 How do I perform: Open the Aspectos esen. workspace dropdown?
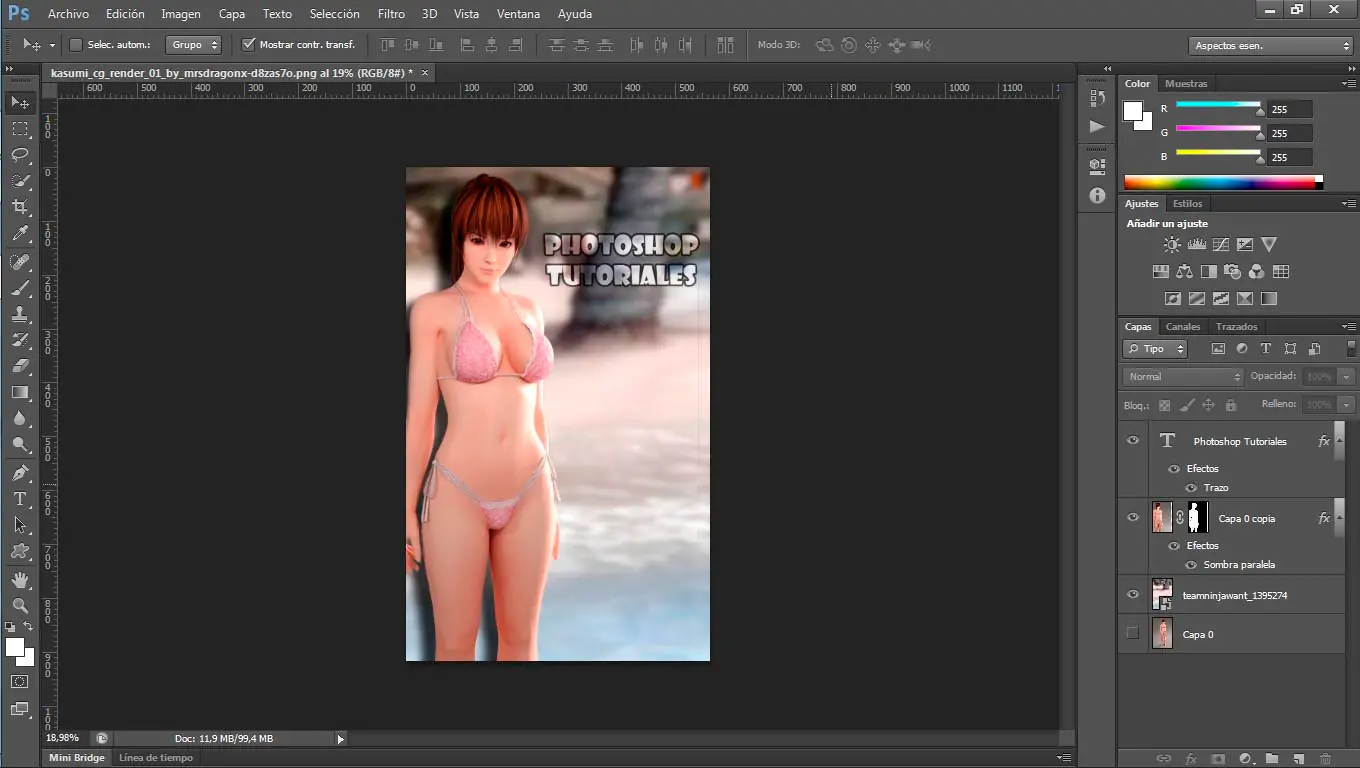click(x=1272, y=46)
